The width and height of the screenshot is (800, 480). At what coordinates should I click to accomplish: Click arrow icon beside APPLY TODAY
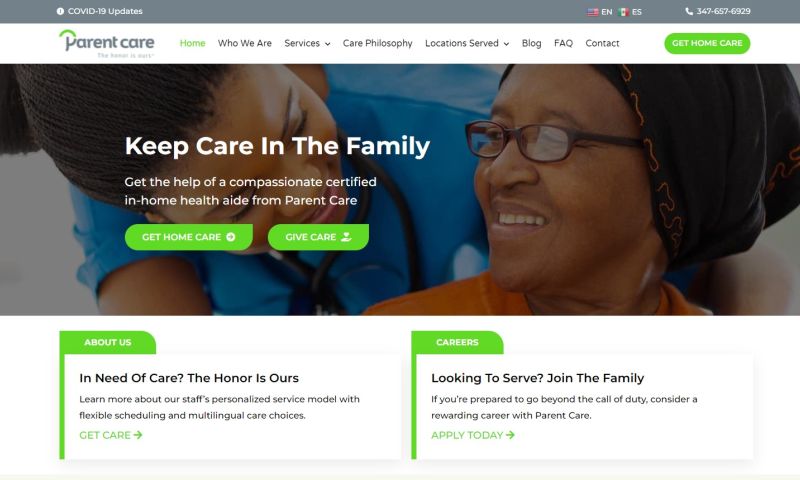point(510,435)
